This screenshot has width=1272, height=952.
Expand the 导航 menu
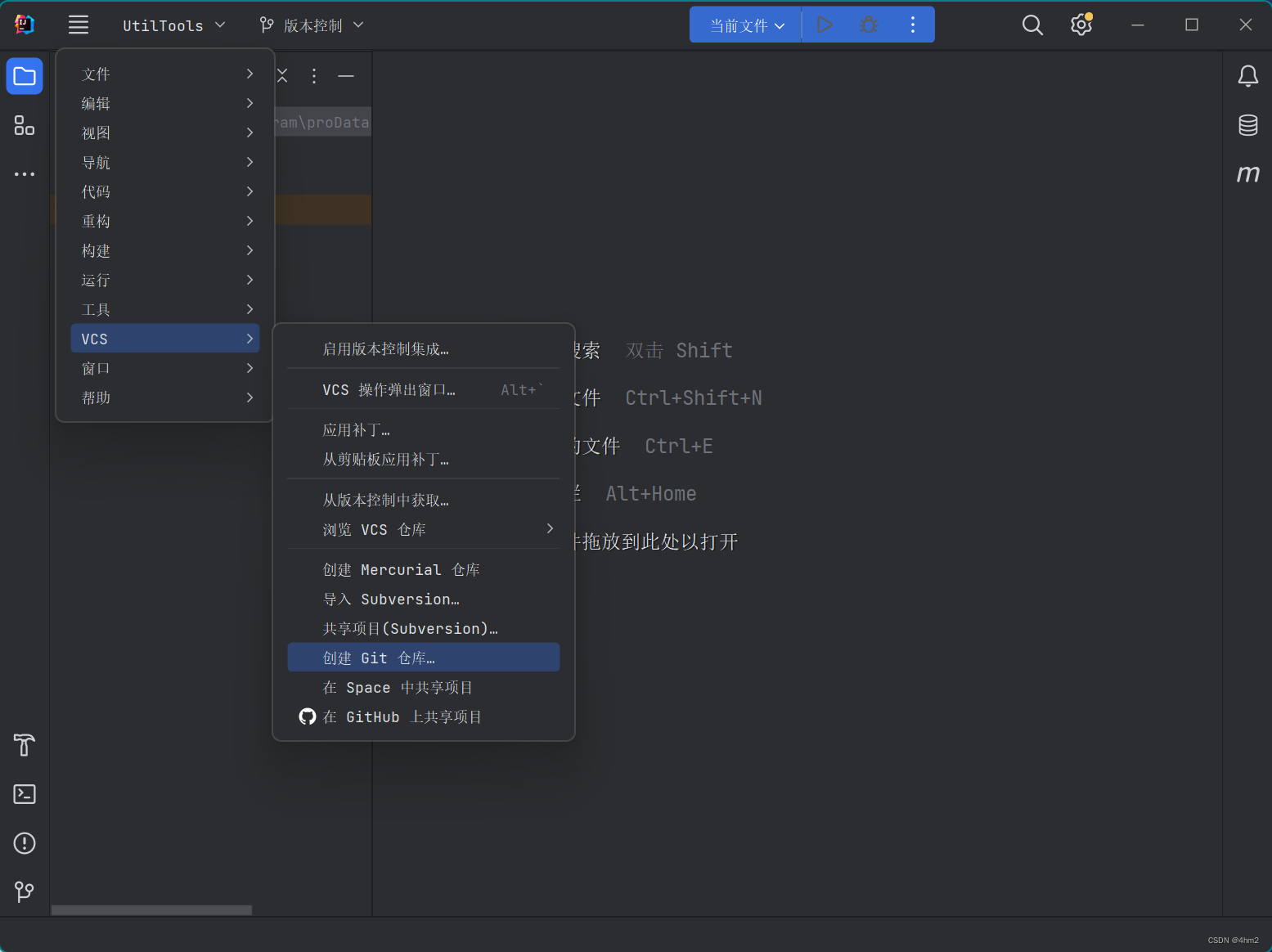[165, 162]
